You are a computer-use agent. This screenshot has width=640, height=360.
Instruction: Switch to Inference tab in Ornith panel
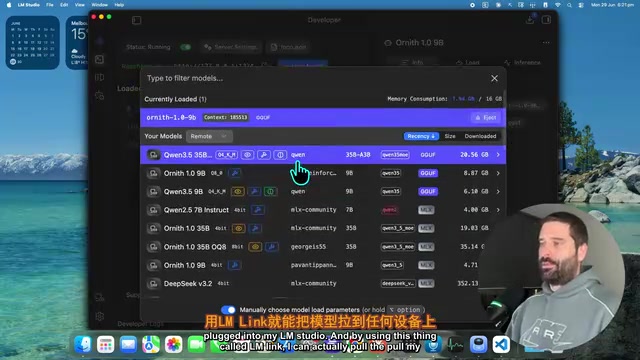click(x=522, y=62)
